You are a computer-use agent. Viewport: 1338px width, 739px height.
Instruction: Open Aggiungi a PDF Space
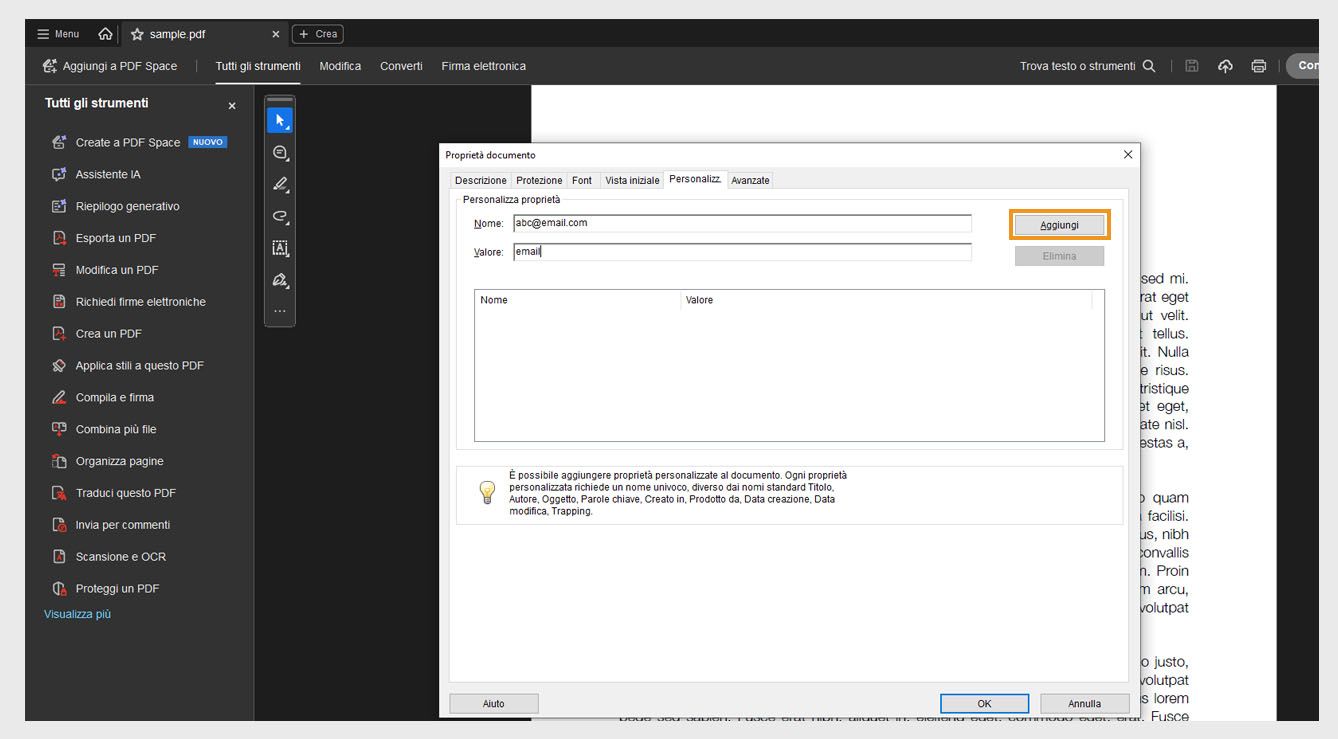(109, 66)
